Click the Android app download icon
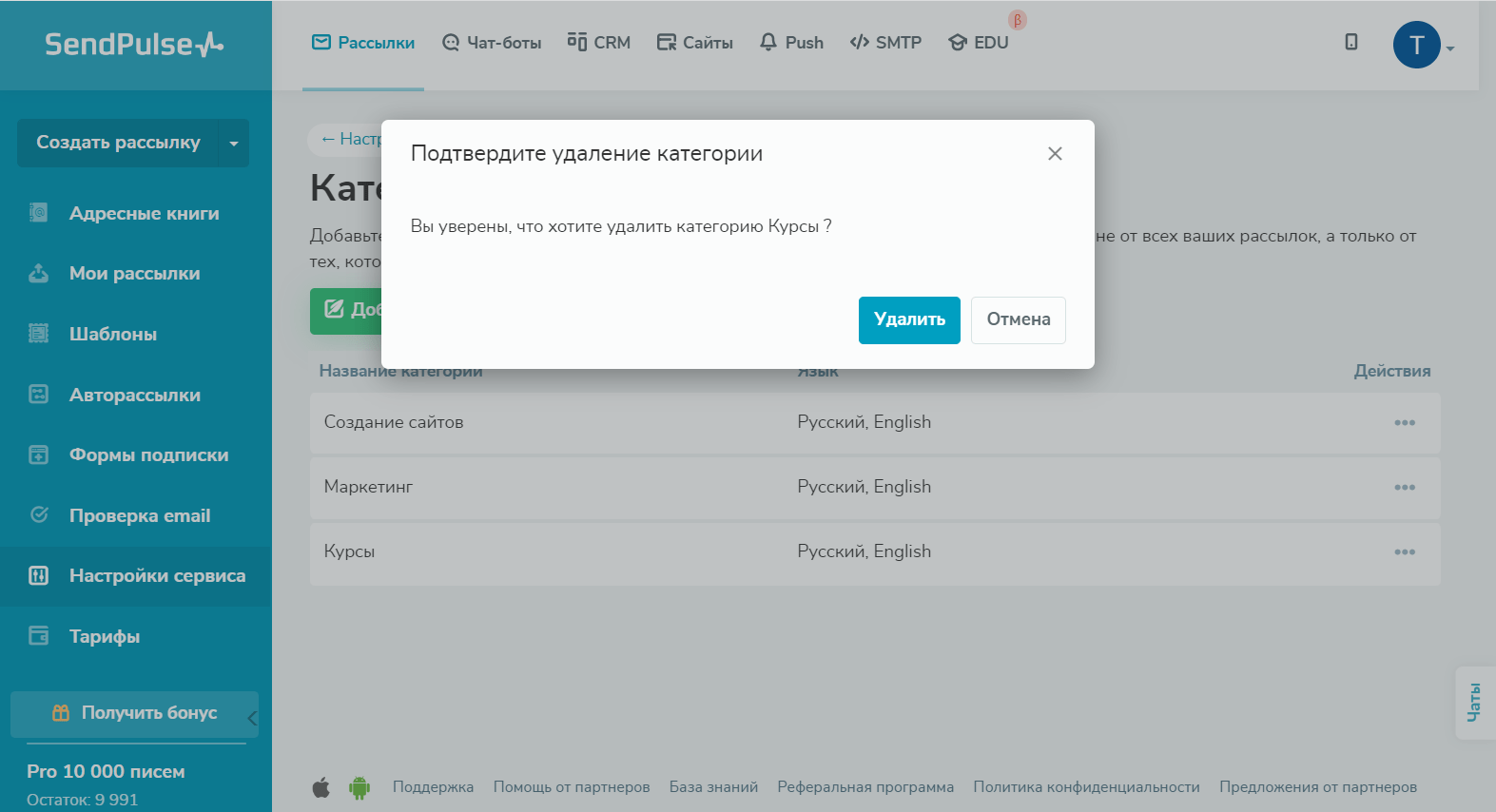The image size is (1496, 812). (359, 787)
